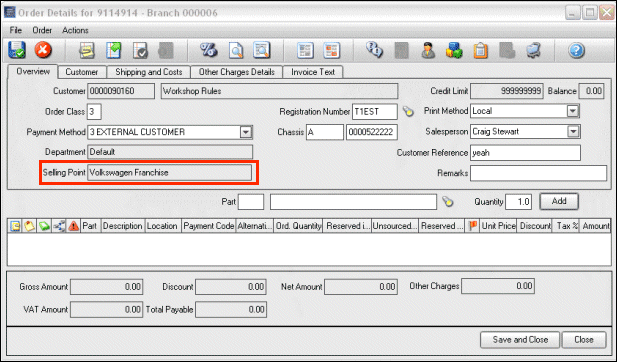
Task: Click the question speech bubbles icon
Action: click(x=374, y=50)
